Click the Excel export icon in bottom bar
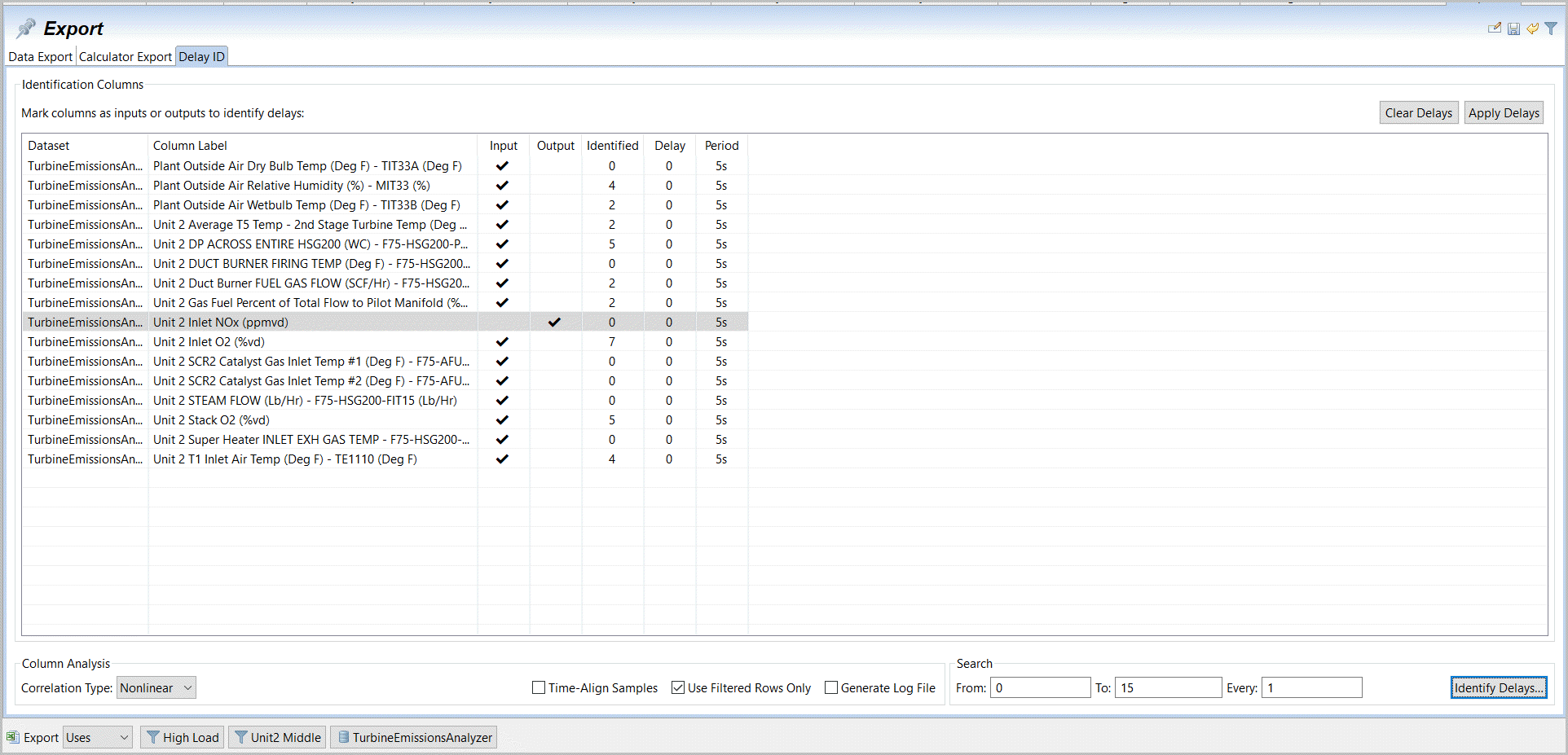 click(x=13, y=737)
